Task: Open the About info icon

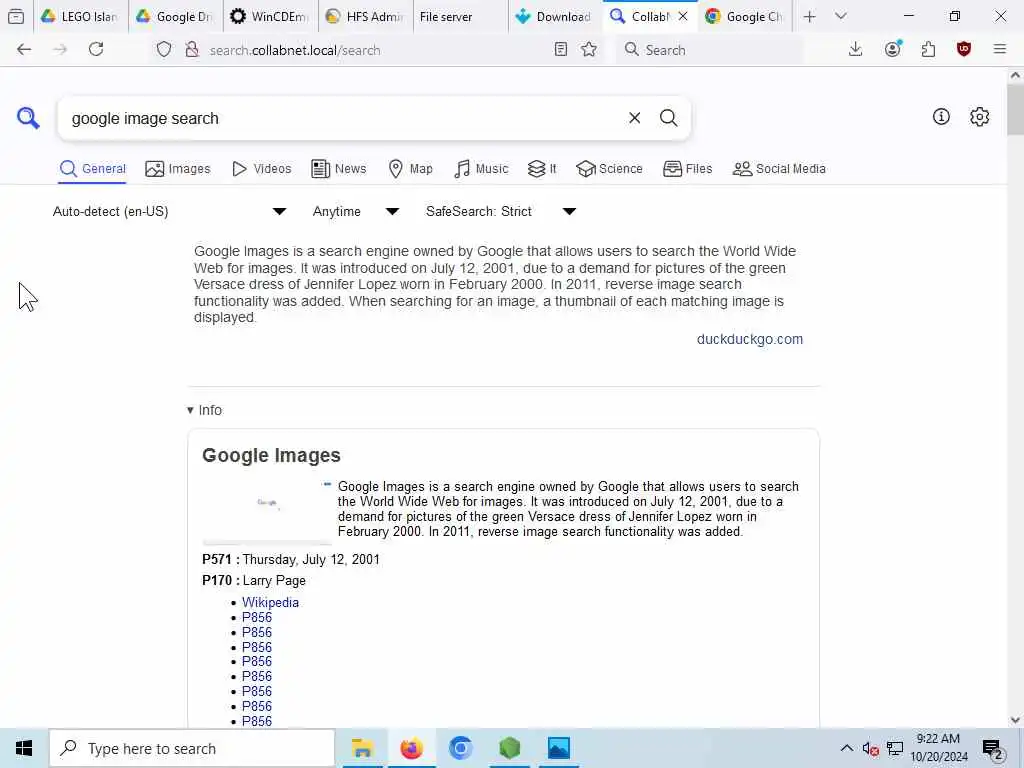Action: coord(941,117)
